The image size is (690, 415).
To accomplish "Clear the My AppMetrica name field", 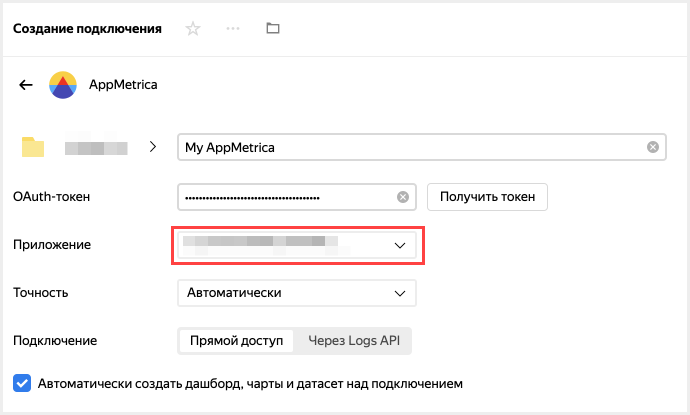I will coord(652,147).
